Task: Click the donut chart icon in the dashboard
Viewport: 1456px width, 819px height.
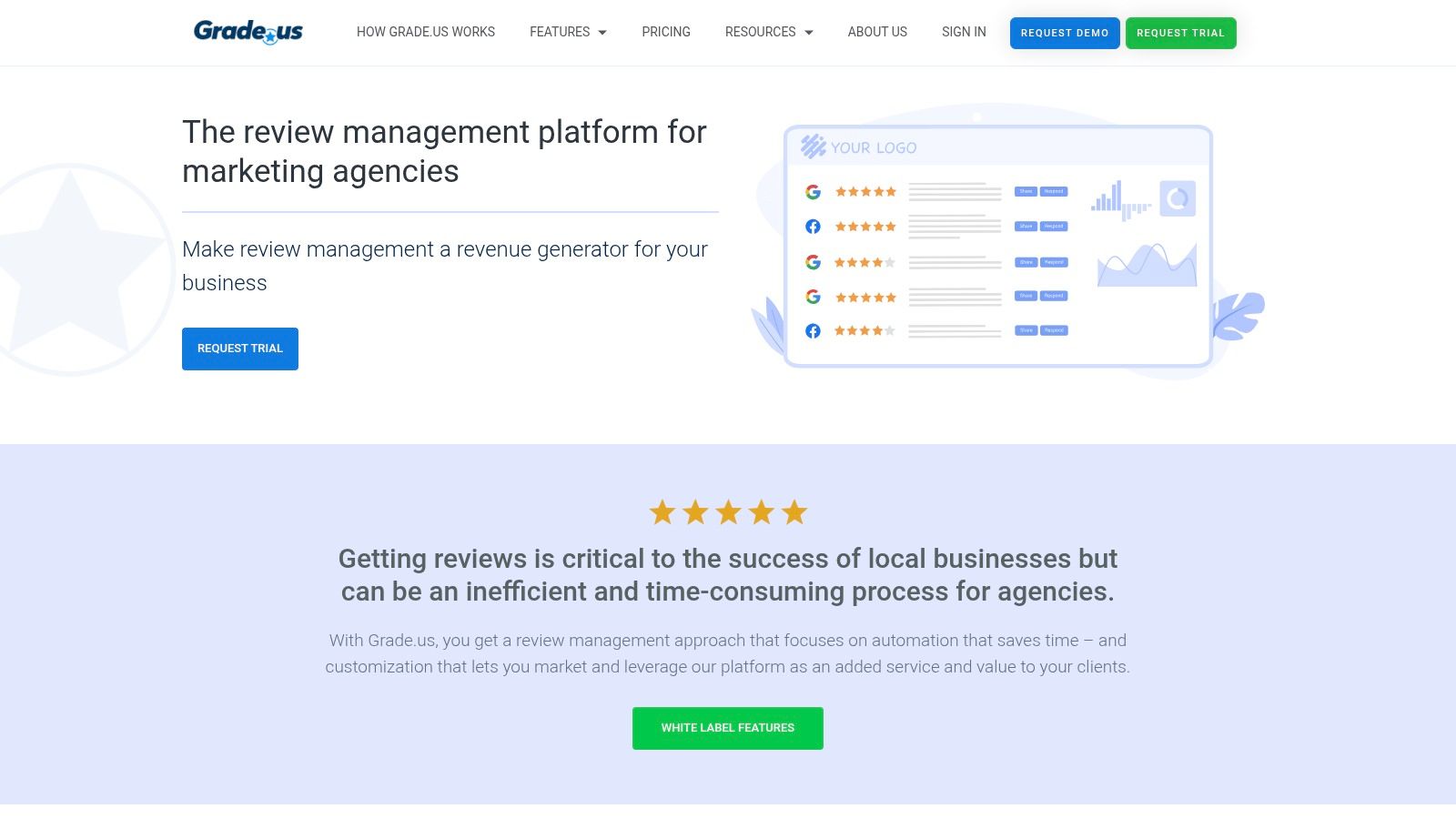Action: pos(1178,198)
